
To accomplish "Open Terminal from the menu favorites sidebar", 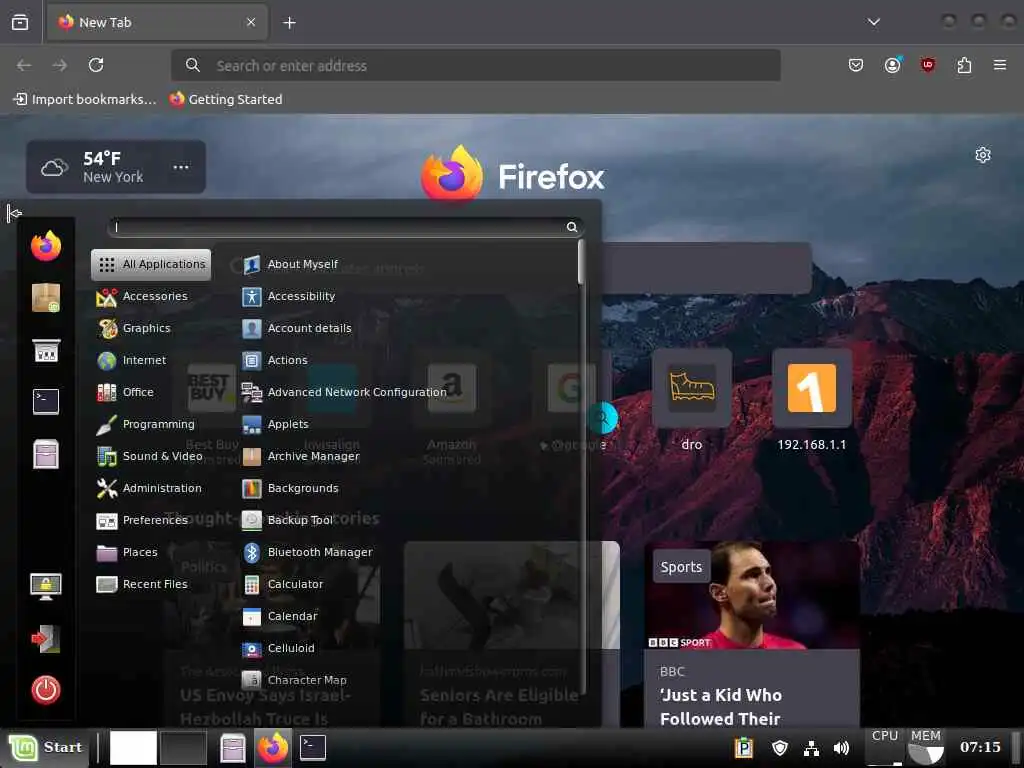I will click(46, 401).
